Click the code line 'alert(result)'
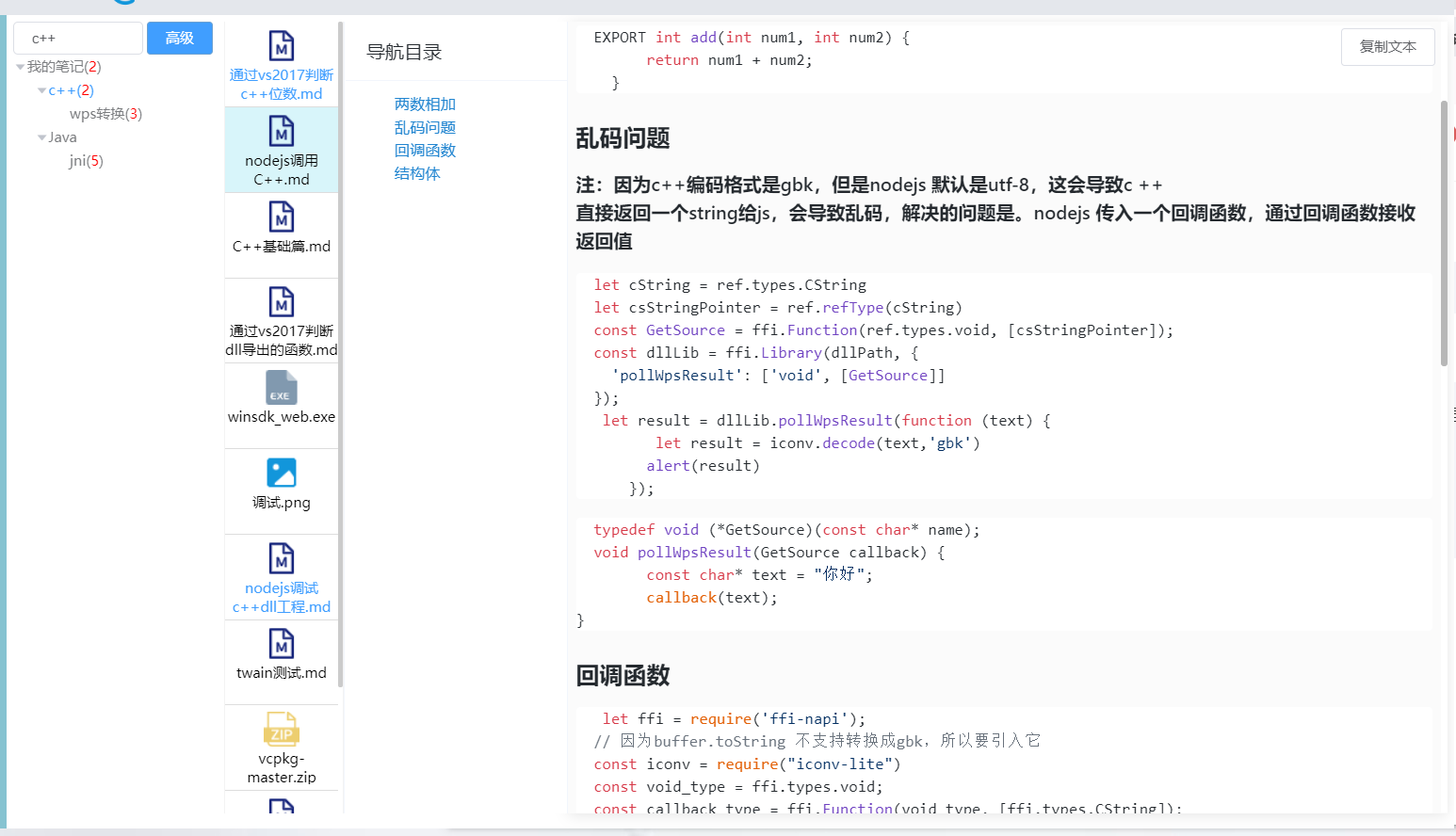 (x=703, y=465)
